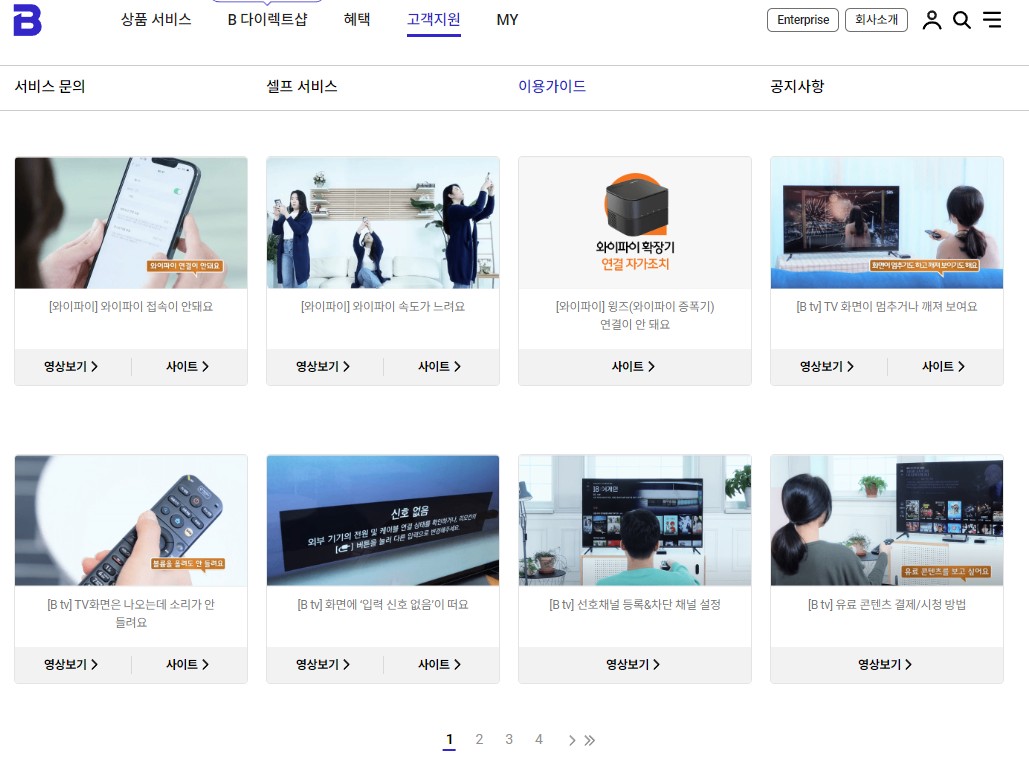Open 혜택 menu
1029x765 pixels.
(x=357, y=20)
